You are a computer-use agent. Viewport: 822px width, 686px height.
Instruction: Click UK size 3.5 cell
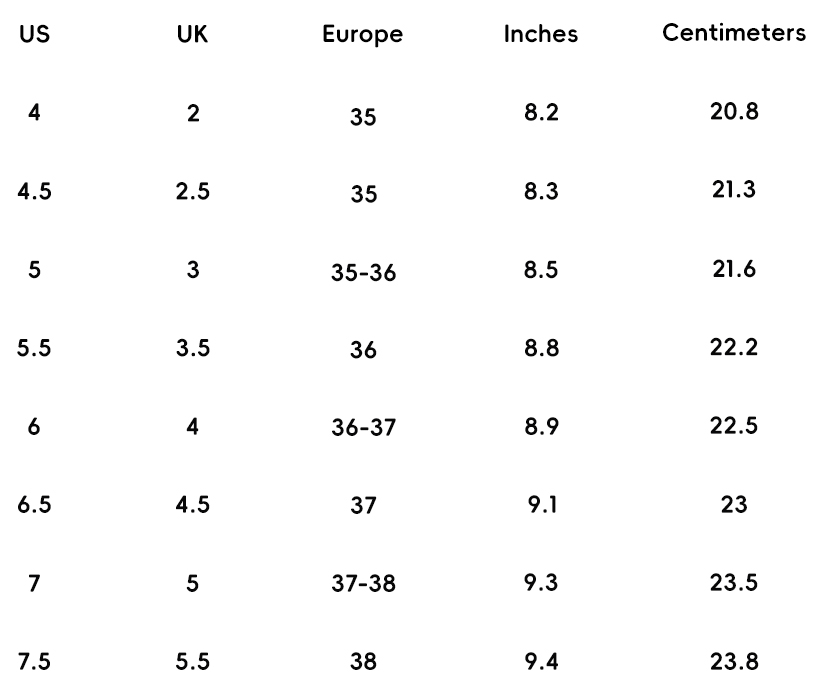(193, 347)
